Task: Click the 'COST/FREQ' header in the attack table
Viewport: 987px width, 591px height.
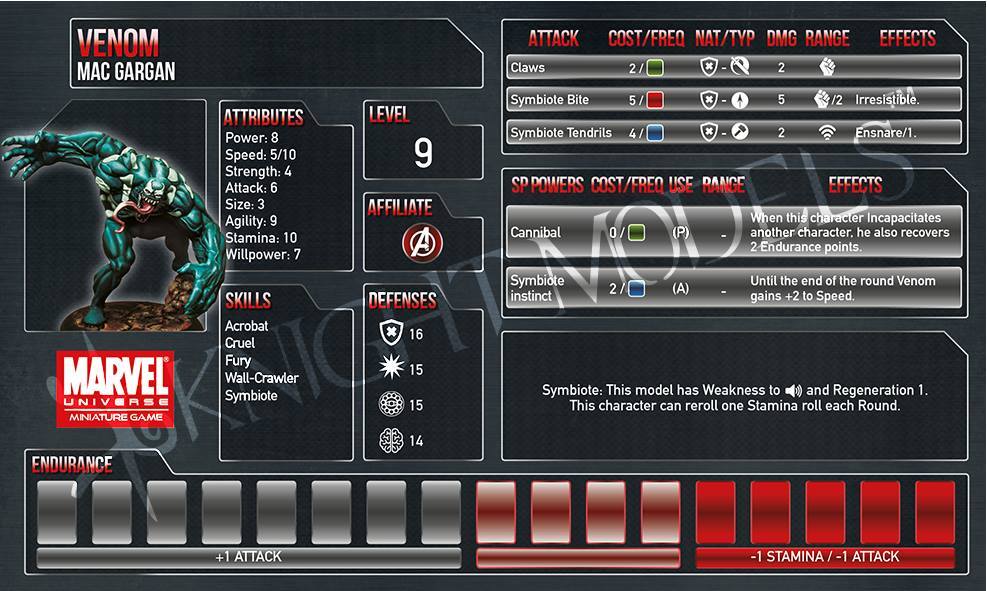Action: tap(646, 39)
